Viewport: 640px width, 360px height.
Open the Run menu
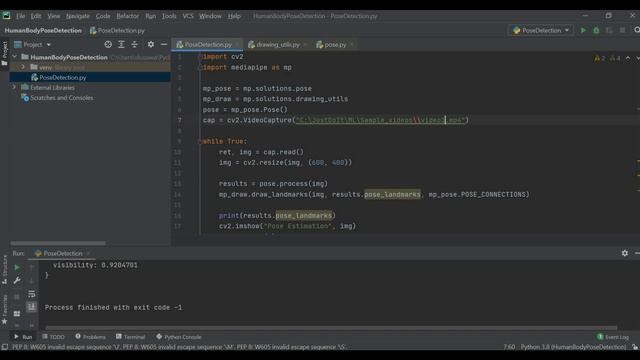tap(150, 16)
